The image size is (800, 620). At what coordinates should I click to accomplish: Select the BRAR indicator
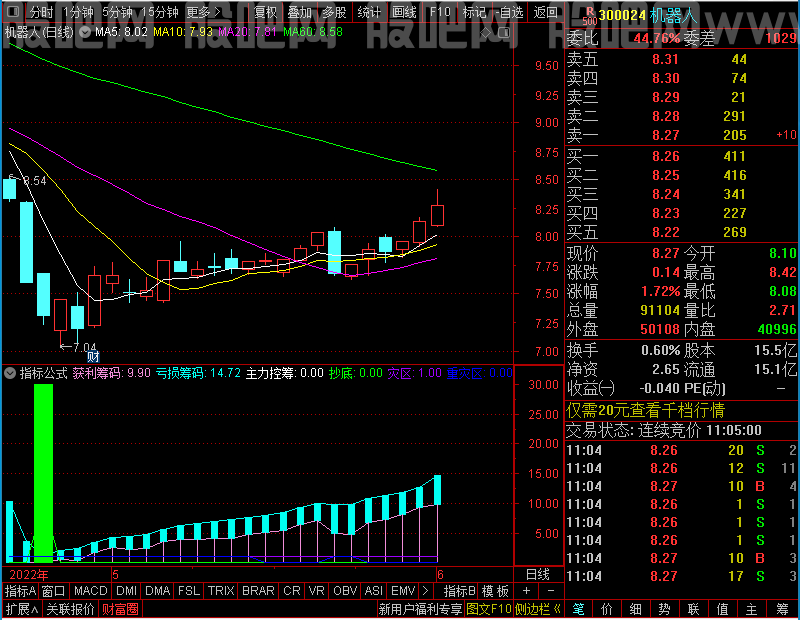pos(258,591)
